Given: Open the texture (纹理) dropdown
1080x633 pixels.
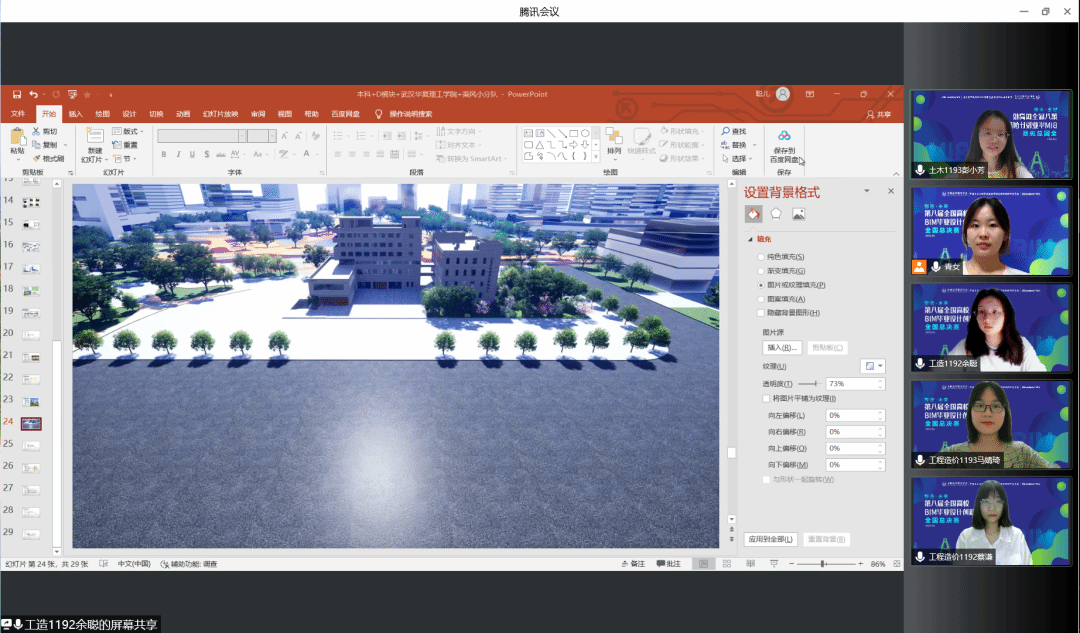Looking at the screenshot, I should [x=873, y=366].
